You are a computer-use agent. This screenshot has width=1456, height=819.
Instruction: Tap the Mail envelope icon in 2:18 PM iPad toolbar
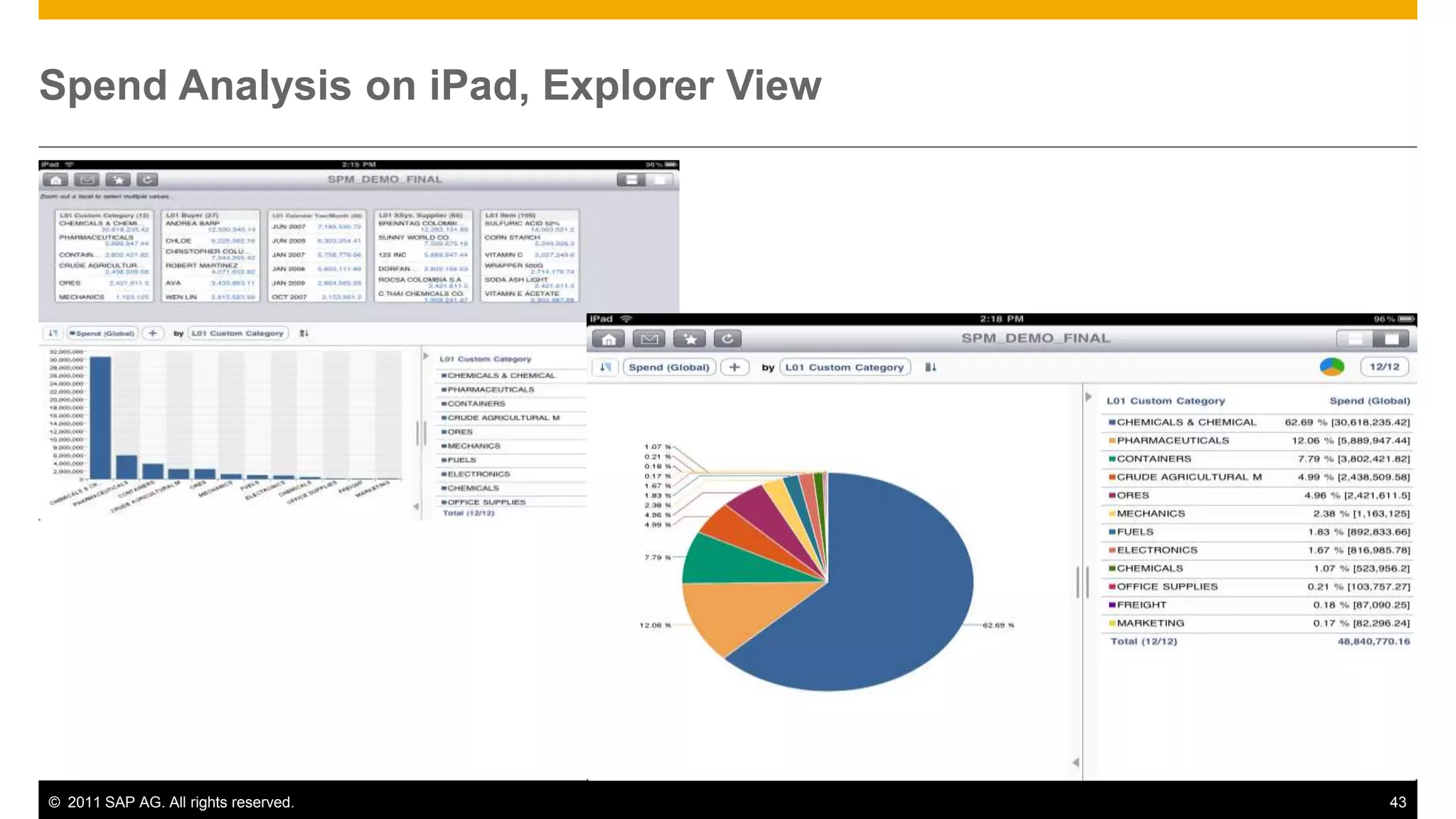(649, 339)
